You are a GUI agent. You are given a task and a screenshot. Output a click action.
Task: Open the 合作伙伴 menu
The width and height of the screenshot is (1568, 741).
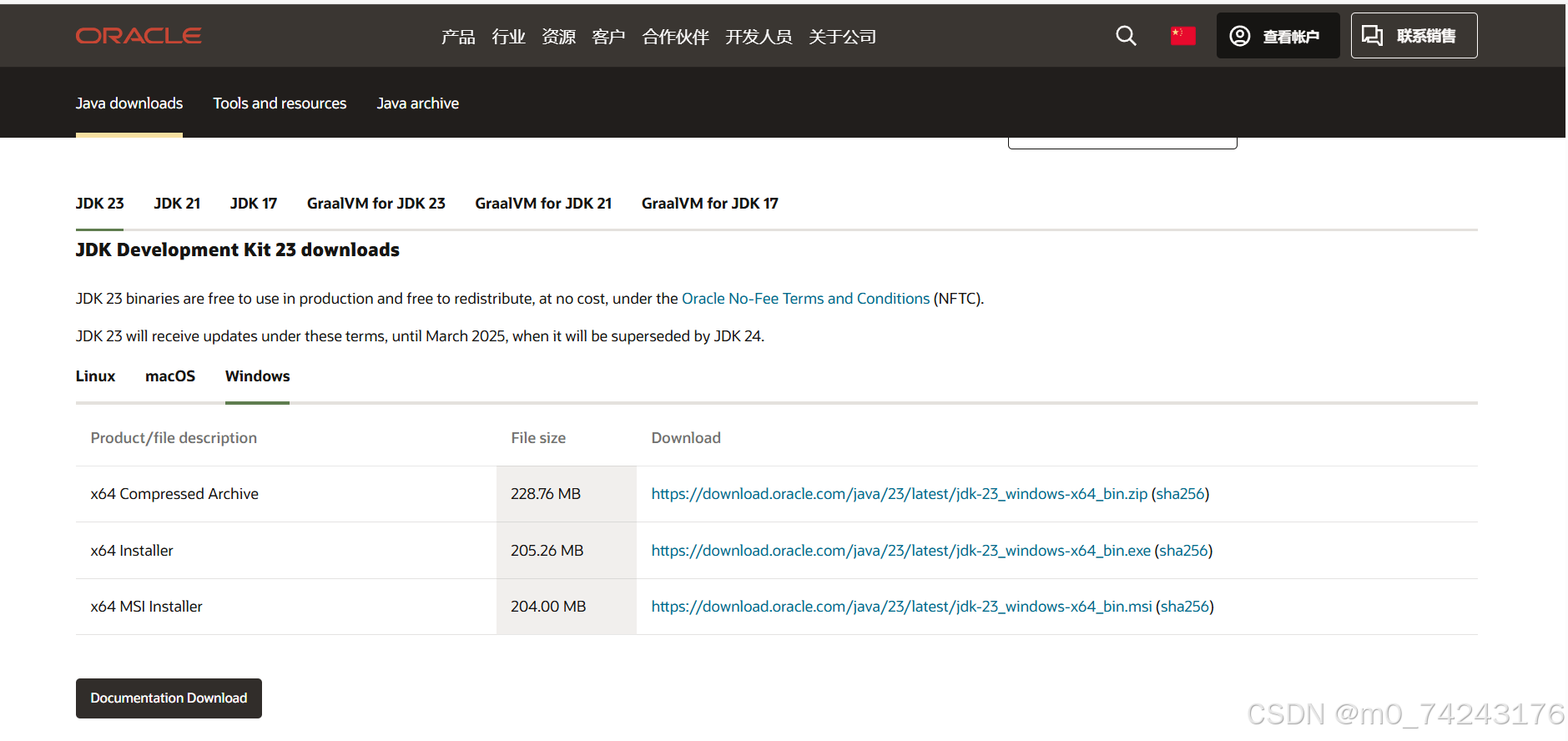point(675,37)
